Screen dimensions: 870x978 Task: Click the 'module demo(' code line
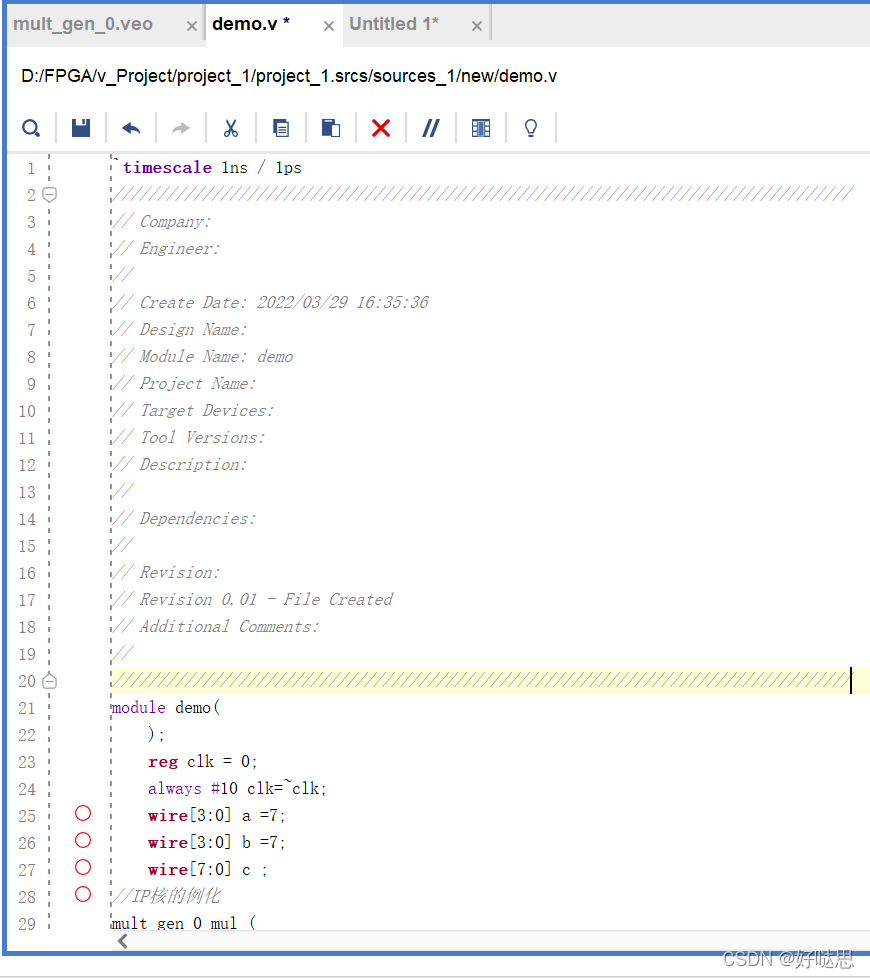click(x=166, y=708)
